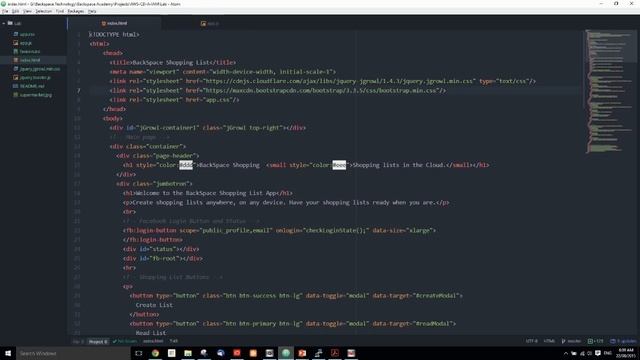The width and height of the screenshot is (640, 360).
Task: Open the Find menu
Action: point(60,11)
